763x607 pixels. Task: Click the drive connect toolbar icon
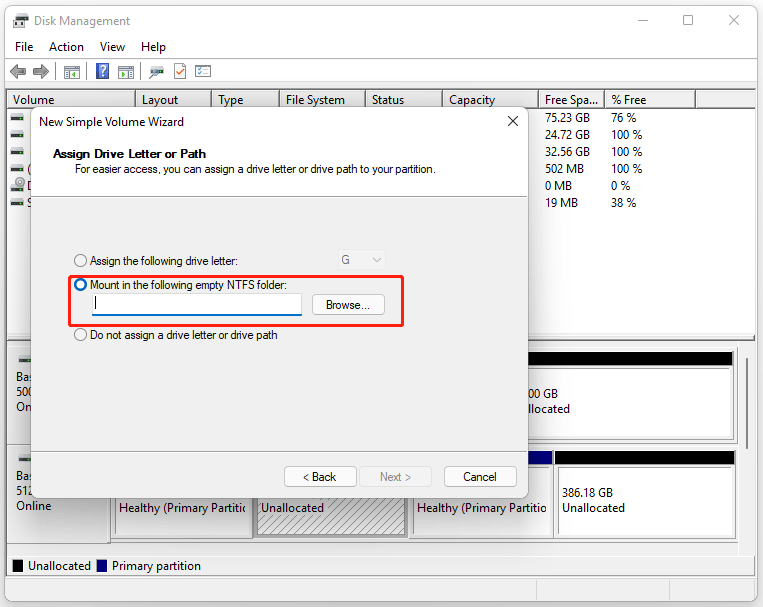click(157, 72)
